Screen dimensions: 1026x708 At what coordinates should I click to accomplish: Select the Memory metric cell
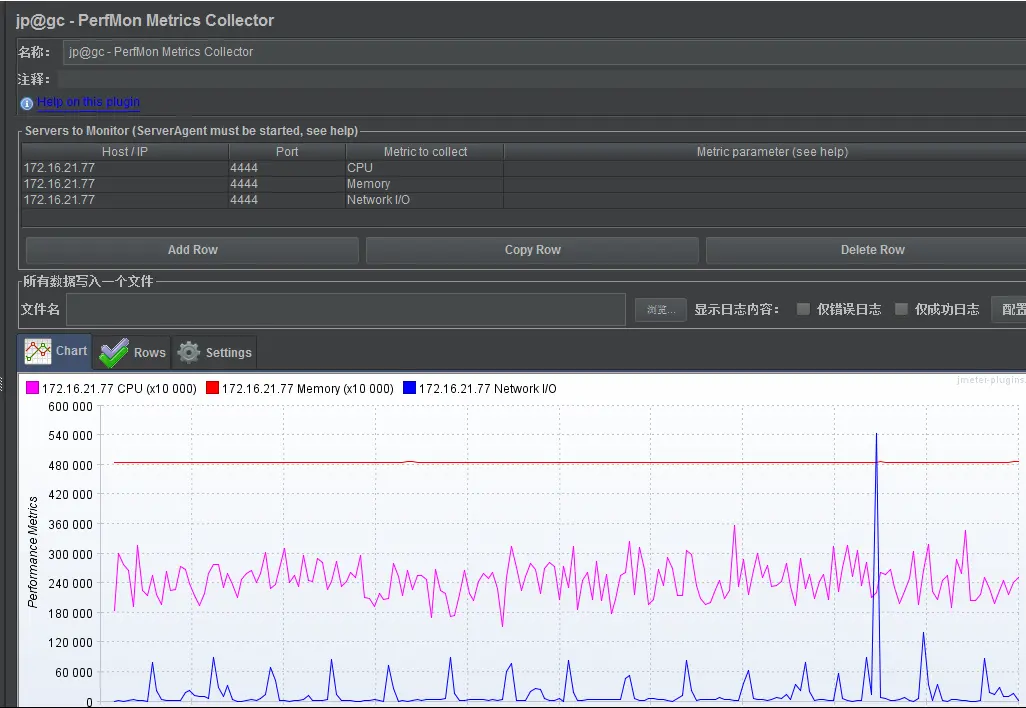[x=425, y=184]
